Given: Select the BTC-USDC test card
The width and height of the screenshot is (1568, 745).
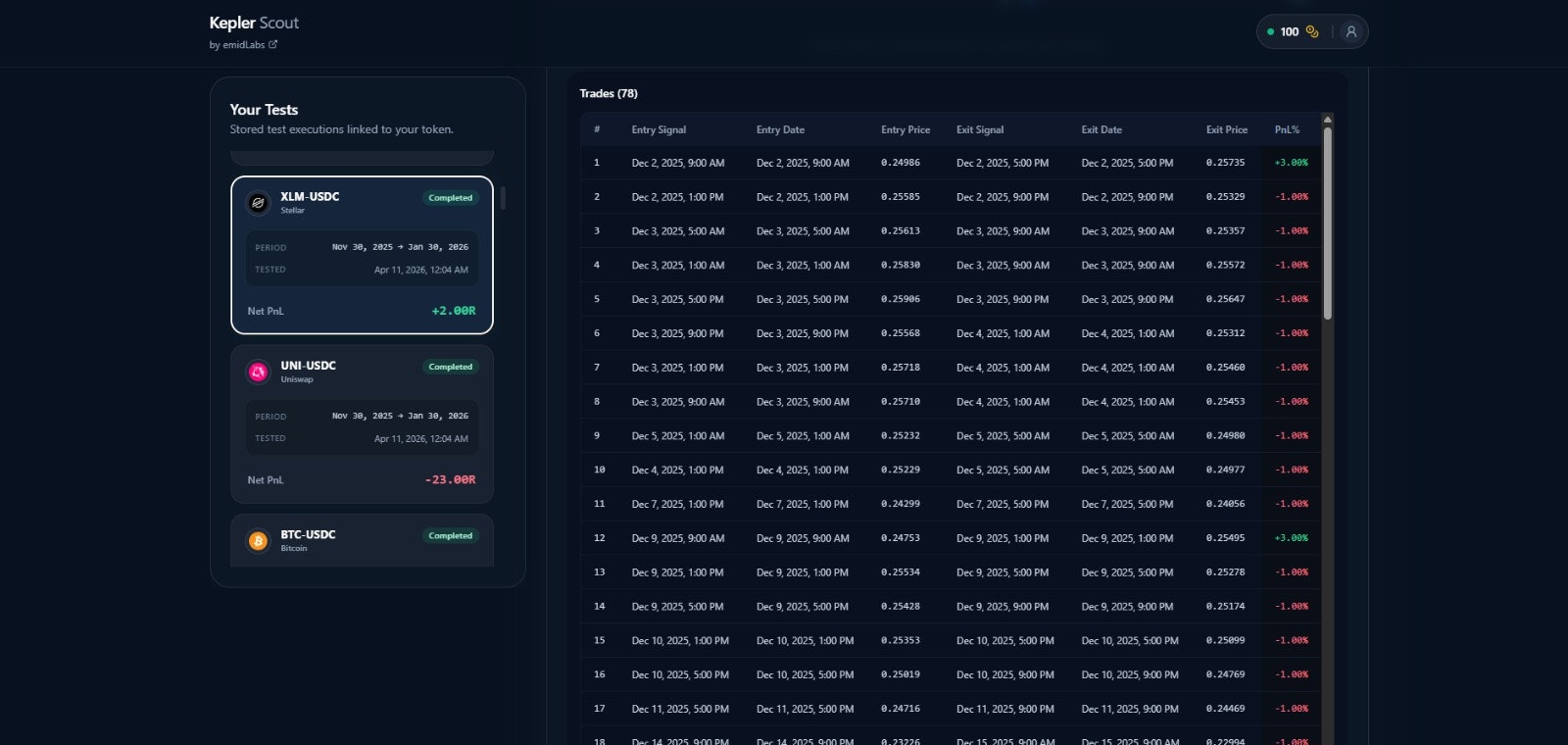Looking at the screenshot, I should coord(362,540).
